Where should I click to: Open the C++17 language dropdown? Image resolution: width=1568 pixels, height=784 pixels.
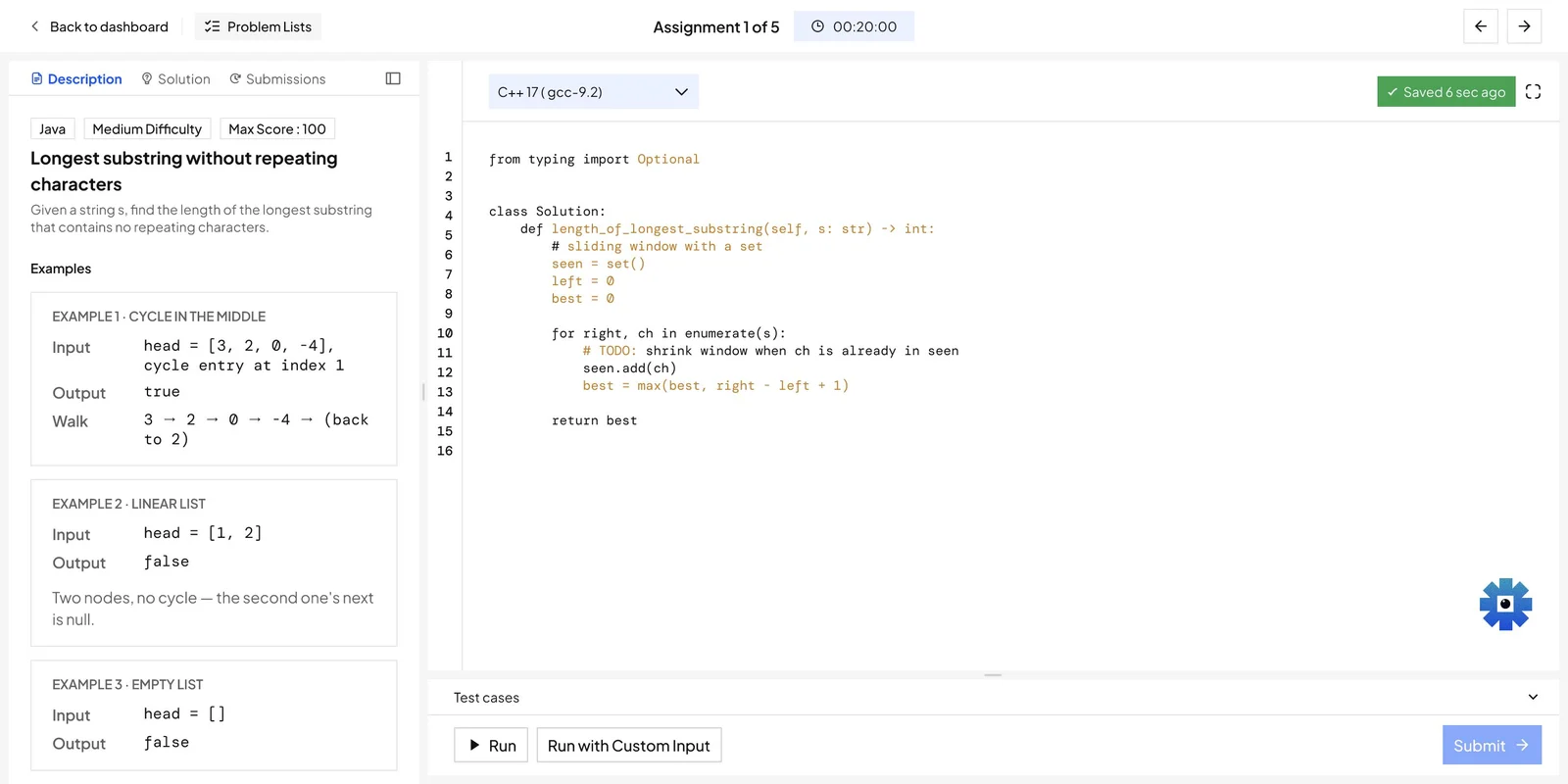(594, 92)
